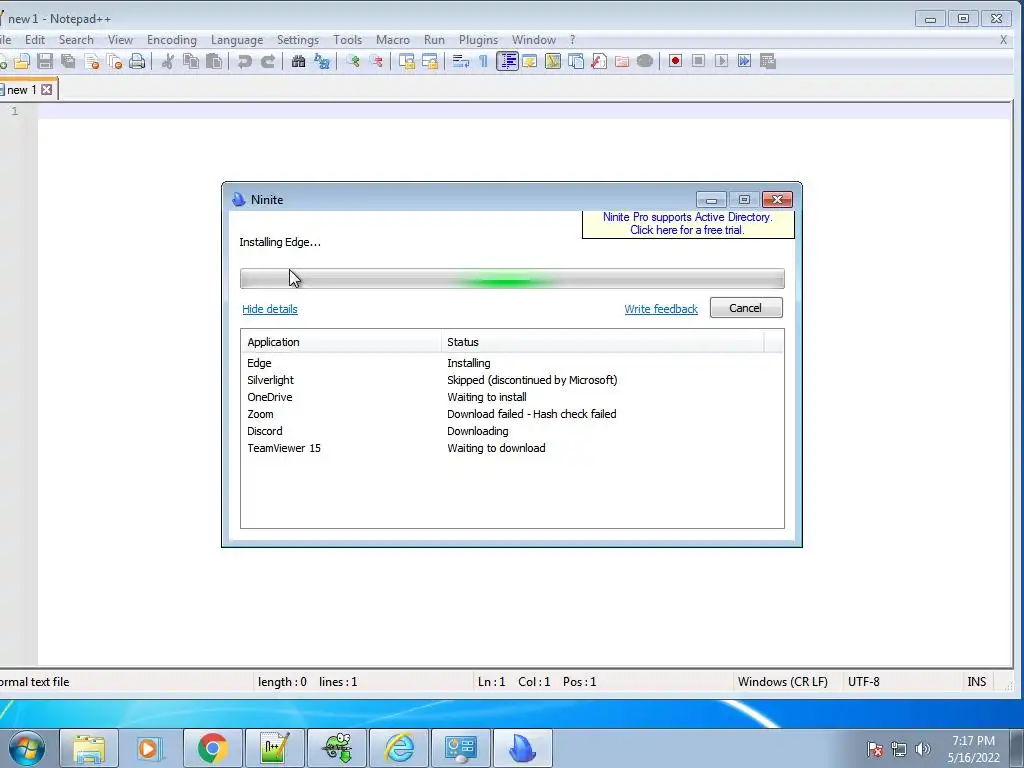Click the Close All toolbar icon in Notepad++
The width and height of the screenshot is (1024, 768).
click(x=114, y=61)
